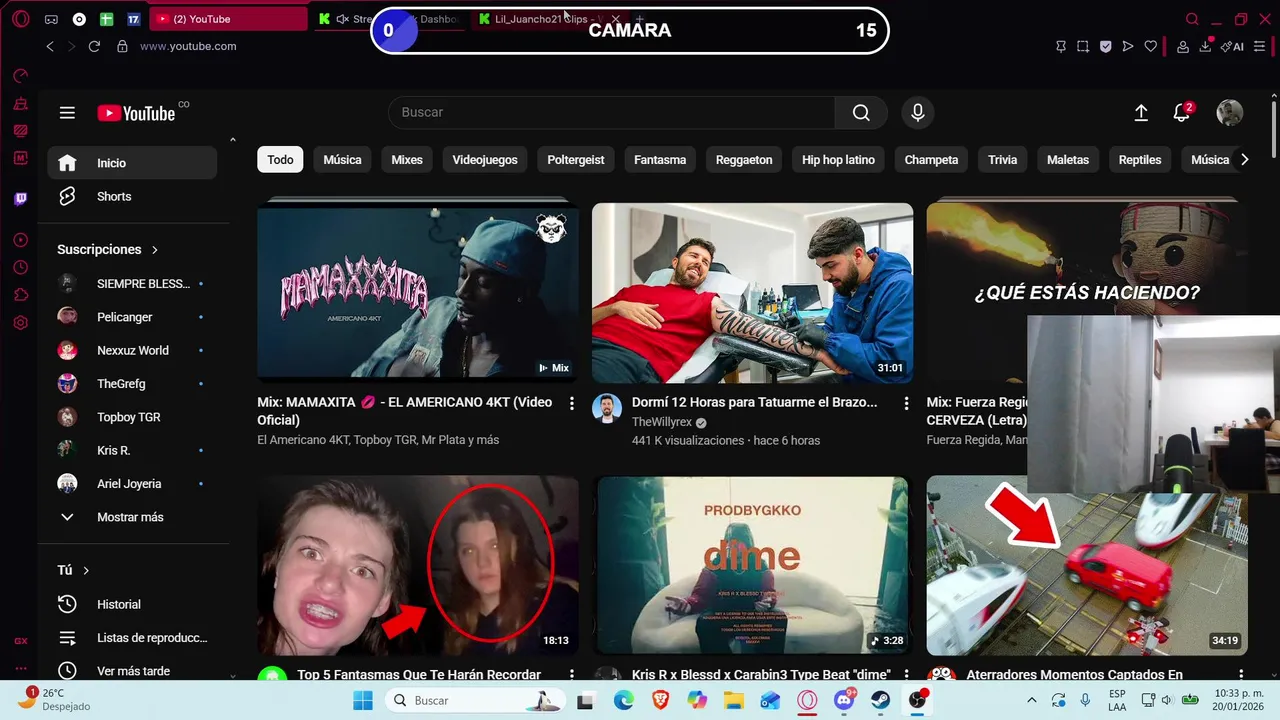Open Easy Setup sliders icon

1259,46
